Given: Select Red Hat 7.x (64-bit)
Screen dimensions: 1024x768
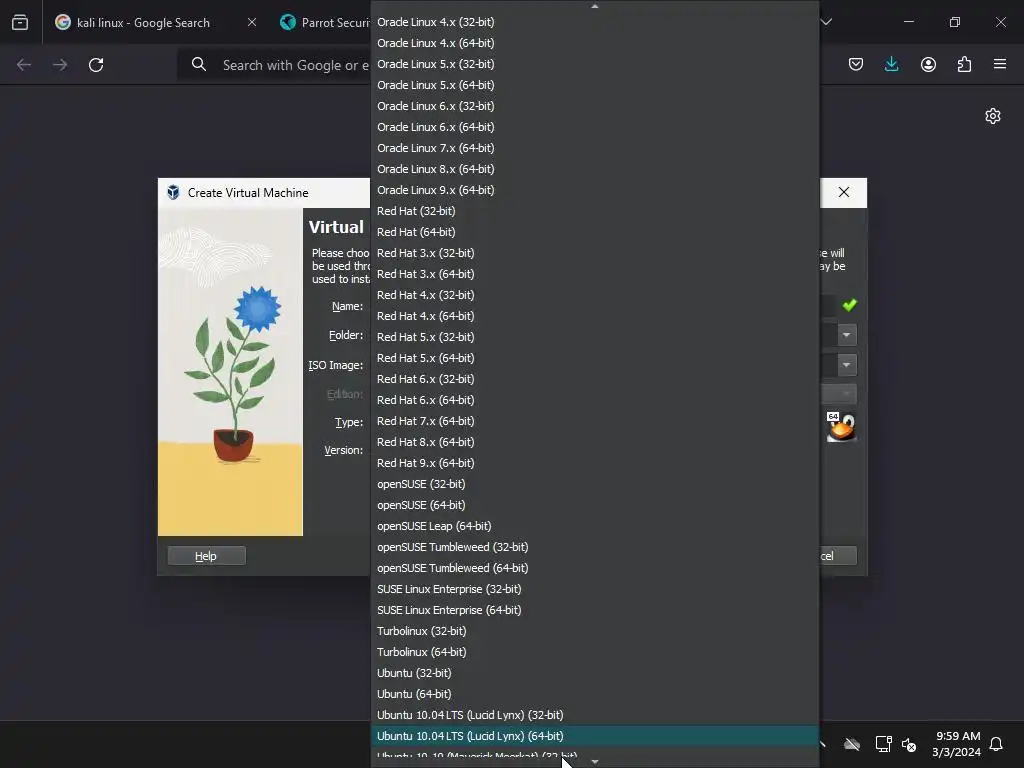Looking at the screenshot, I should tap(594, 421).
